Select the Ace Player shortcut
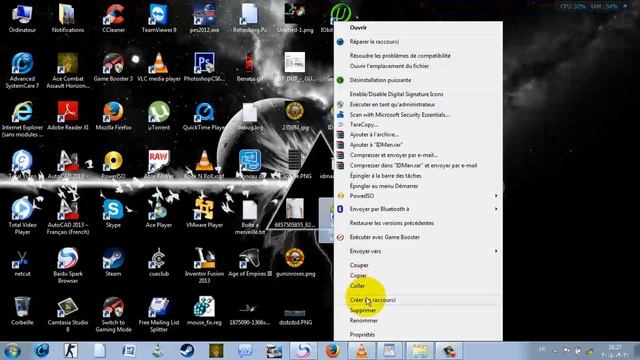The height and width of the screenshot is (360, 640). (159, 213)
